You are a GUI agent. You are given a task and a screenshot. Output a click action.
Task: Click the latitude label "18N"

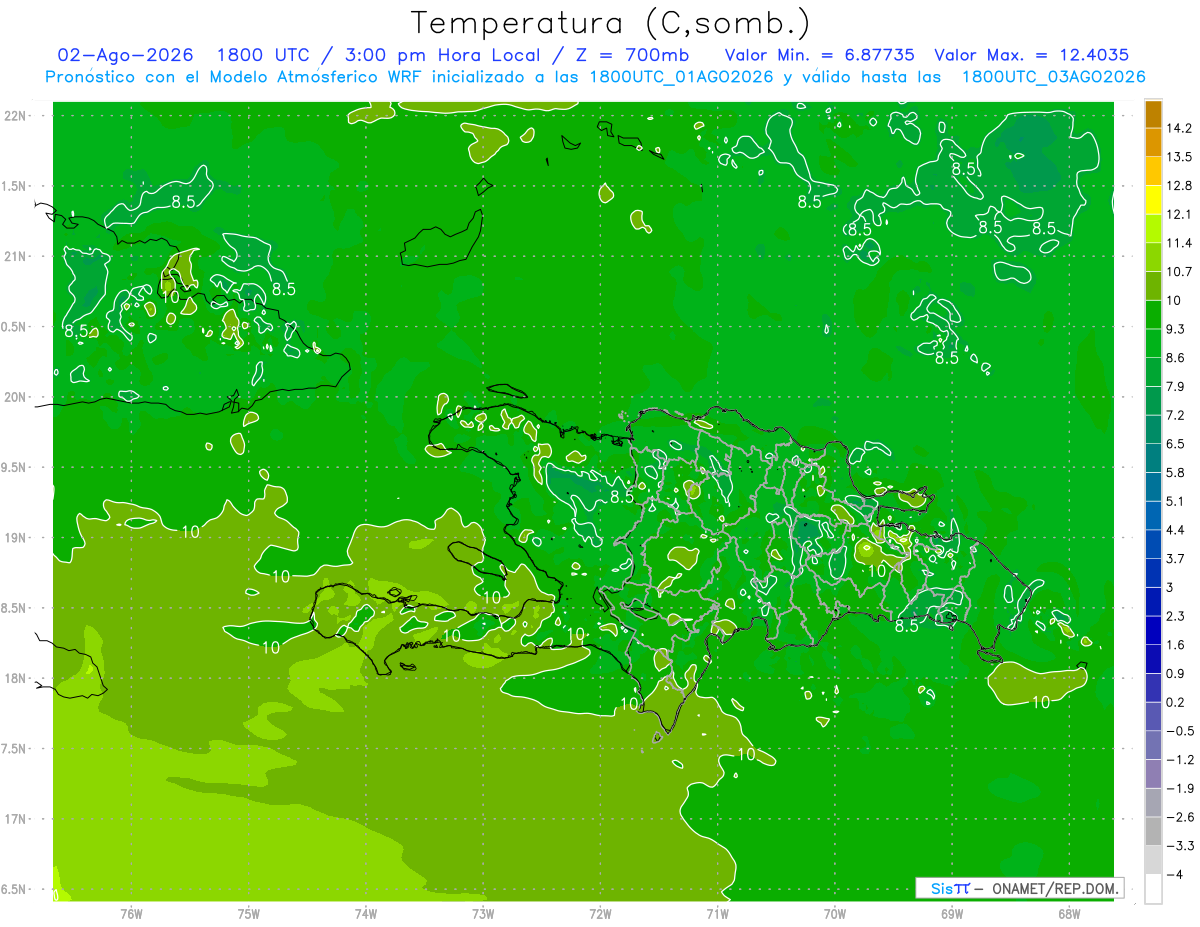point(15,678)
